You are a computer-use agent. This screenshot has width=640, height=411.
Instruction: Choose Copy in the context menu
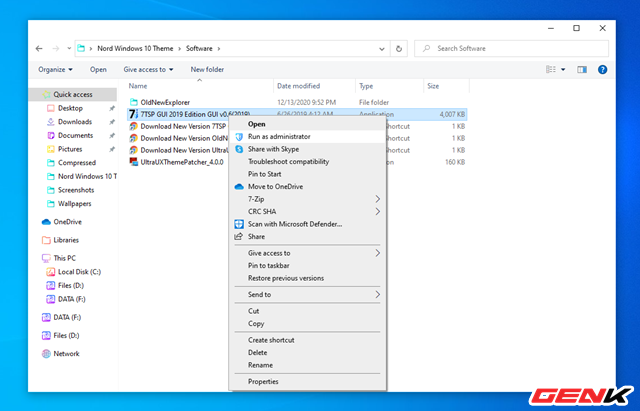pyautogui.click(x=256, y=324)
